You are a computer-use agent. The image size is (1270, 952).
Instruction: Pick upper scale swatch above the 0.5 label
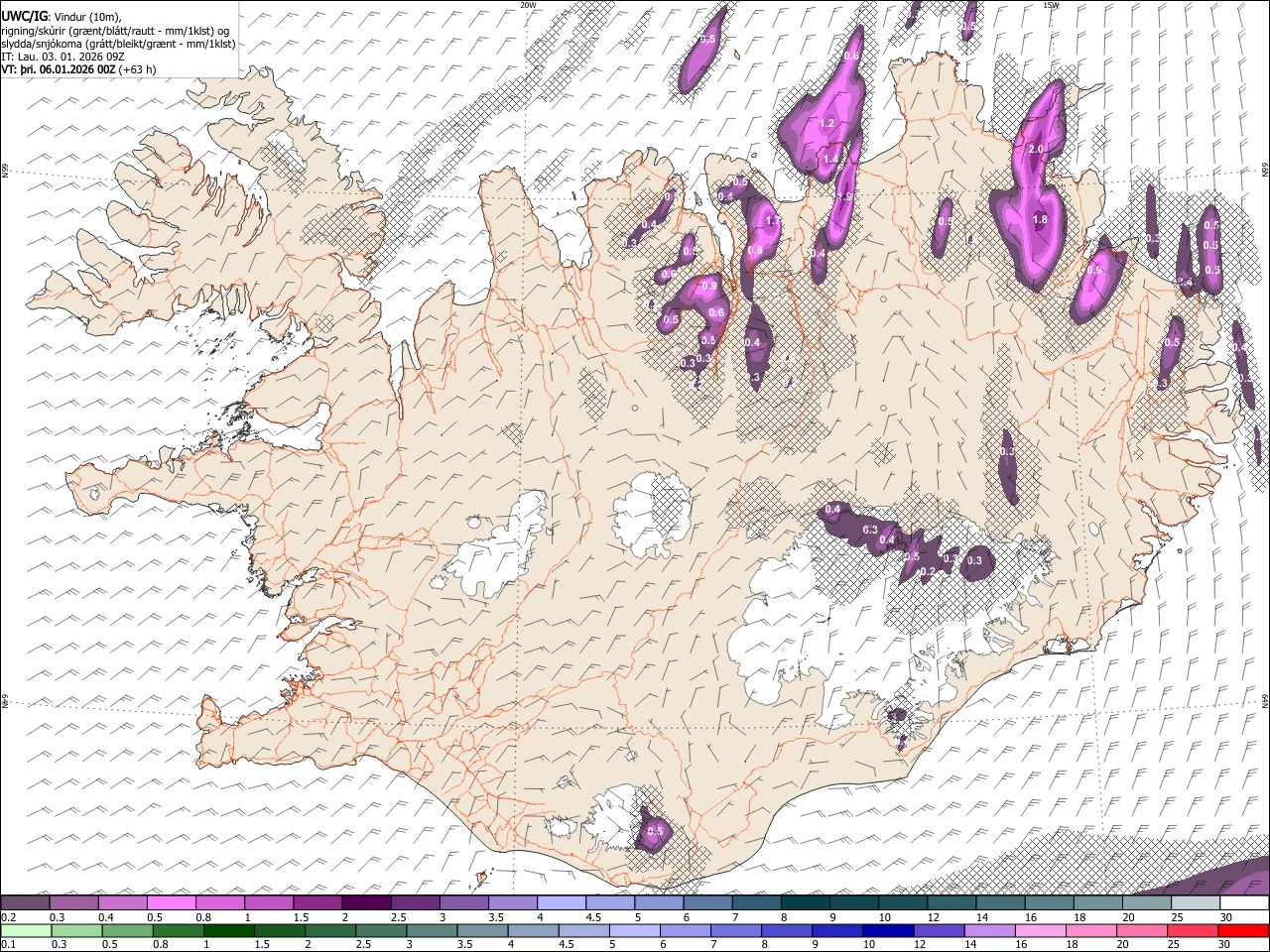click(x=172, y=903)
